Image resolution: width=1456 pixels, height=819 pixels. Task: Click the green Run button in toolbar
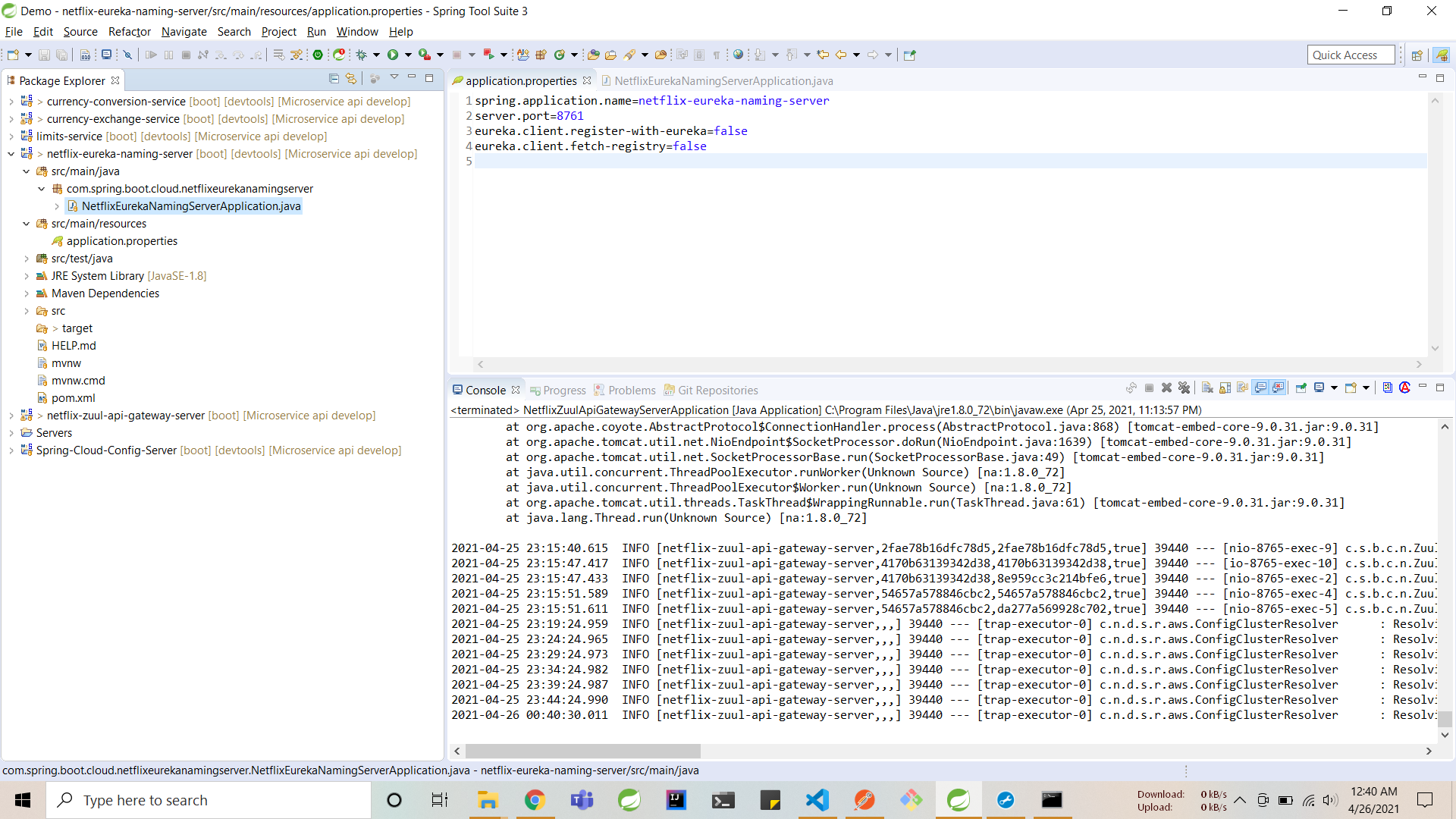[393, 55]
